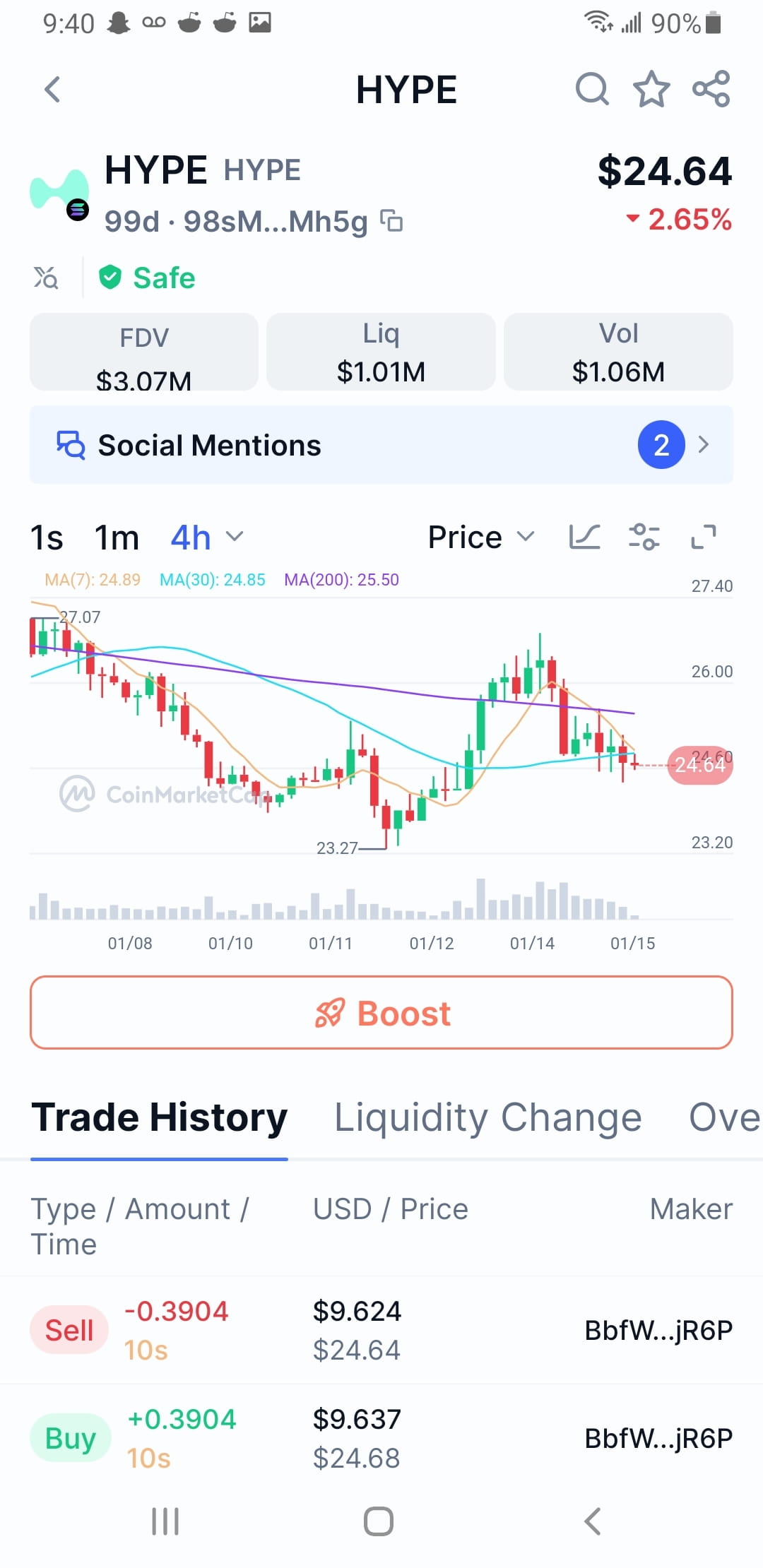Tap the share icon
This screenshot has height=1568, width=763.
[x=711, y=90]
